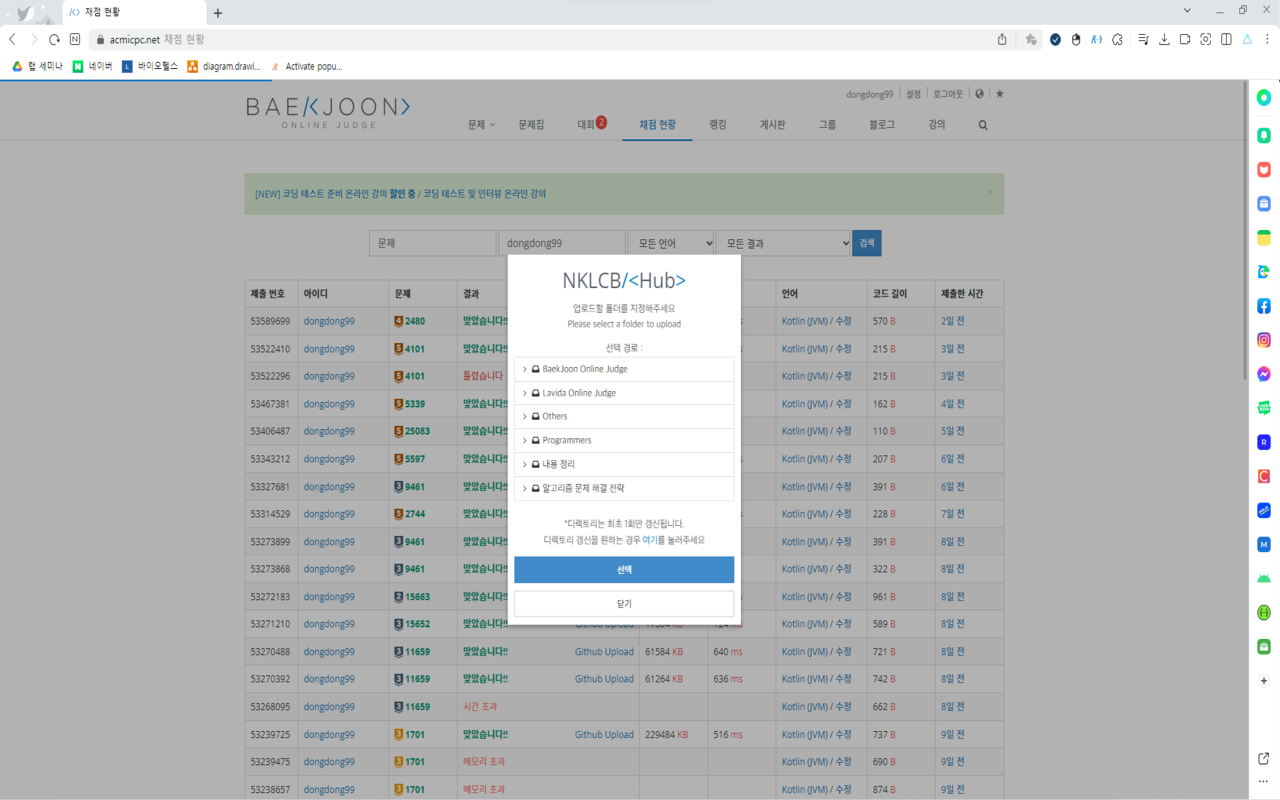Open split screen view from the toolbar
The height and width of the screenshot is (800, 1280).
(1226, 39)
